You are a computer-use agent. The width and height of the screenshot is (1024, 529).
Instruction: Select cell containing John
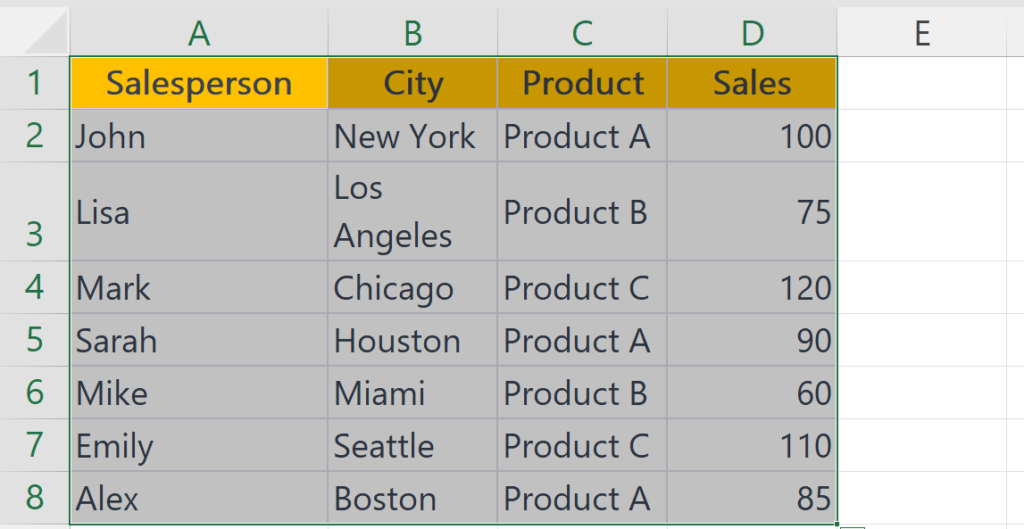(199, 136)
